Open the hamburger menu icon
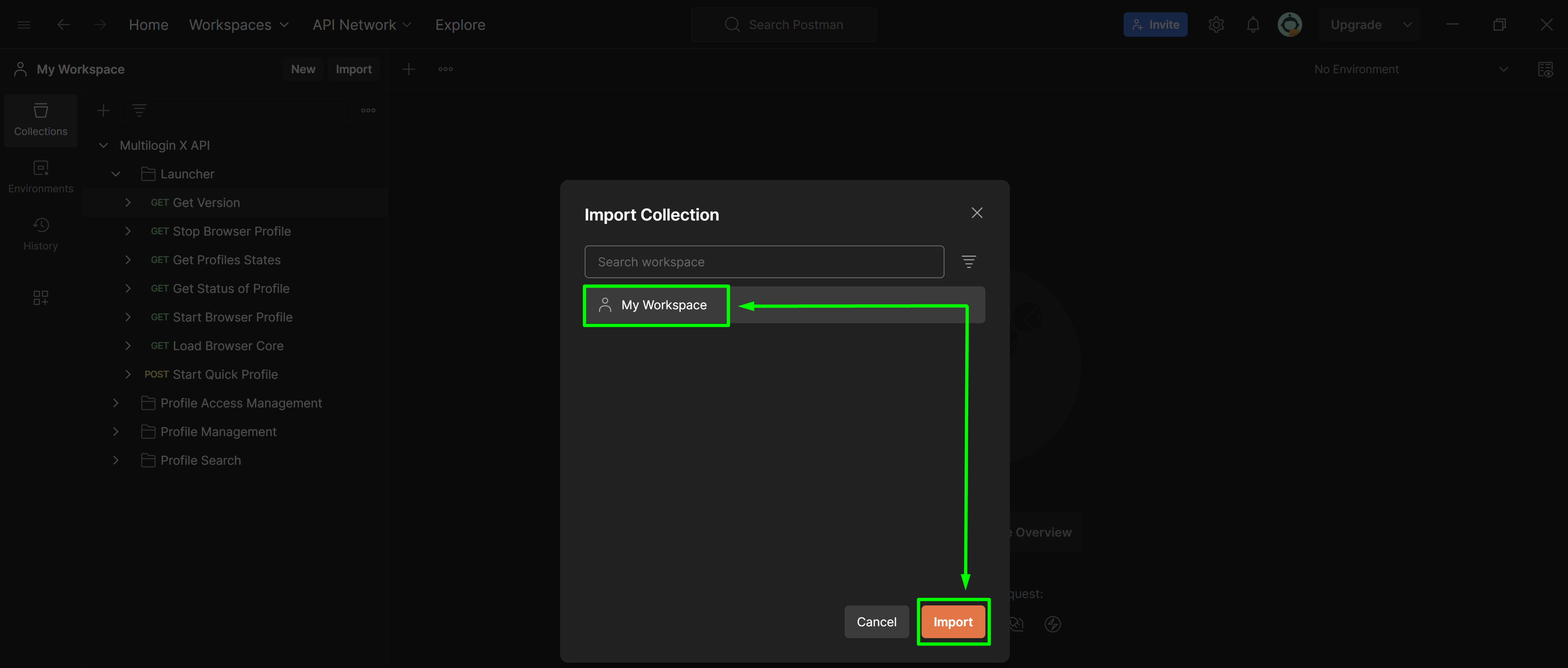This screenshot has width=1568, height=668. (24, 25)
